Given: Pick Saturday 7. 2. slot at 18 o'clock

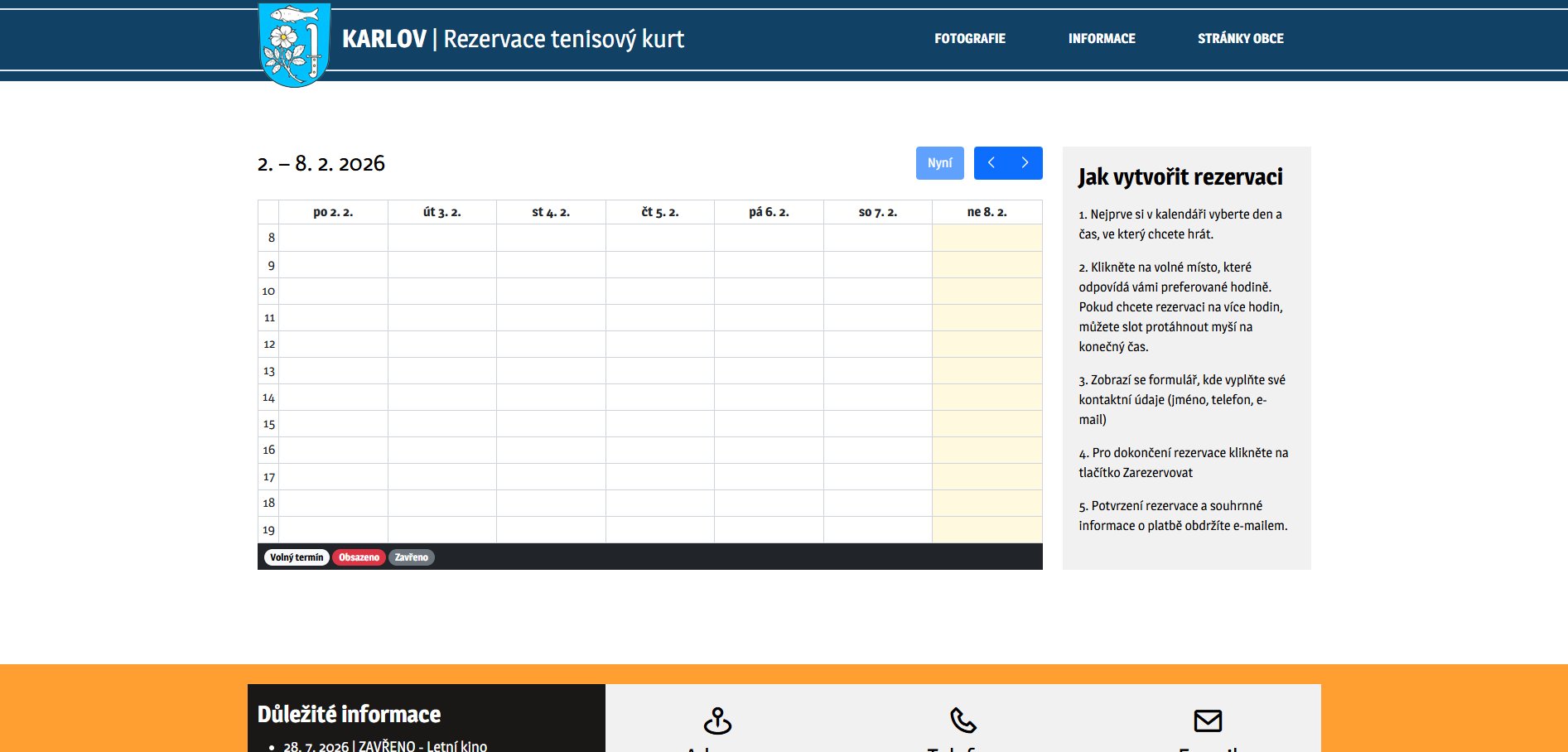Looking at the screenshot, I should [x=878, y=504].
